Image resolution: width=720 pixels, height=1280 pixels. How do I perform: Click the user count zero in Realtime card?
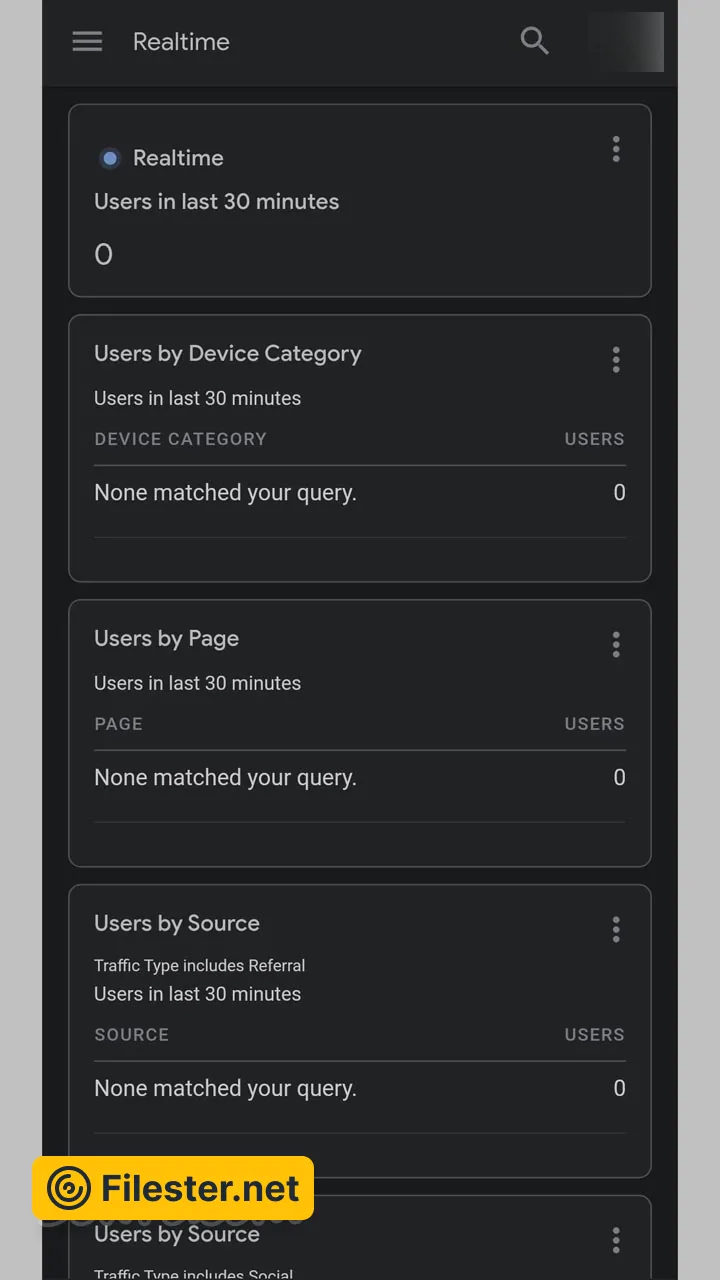103,255
